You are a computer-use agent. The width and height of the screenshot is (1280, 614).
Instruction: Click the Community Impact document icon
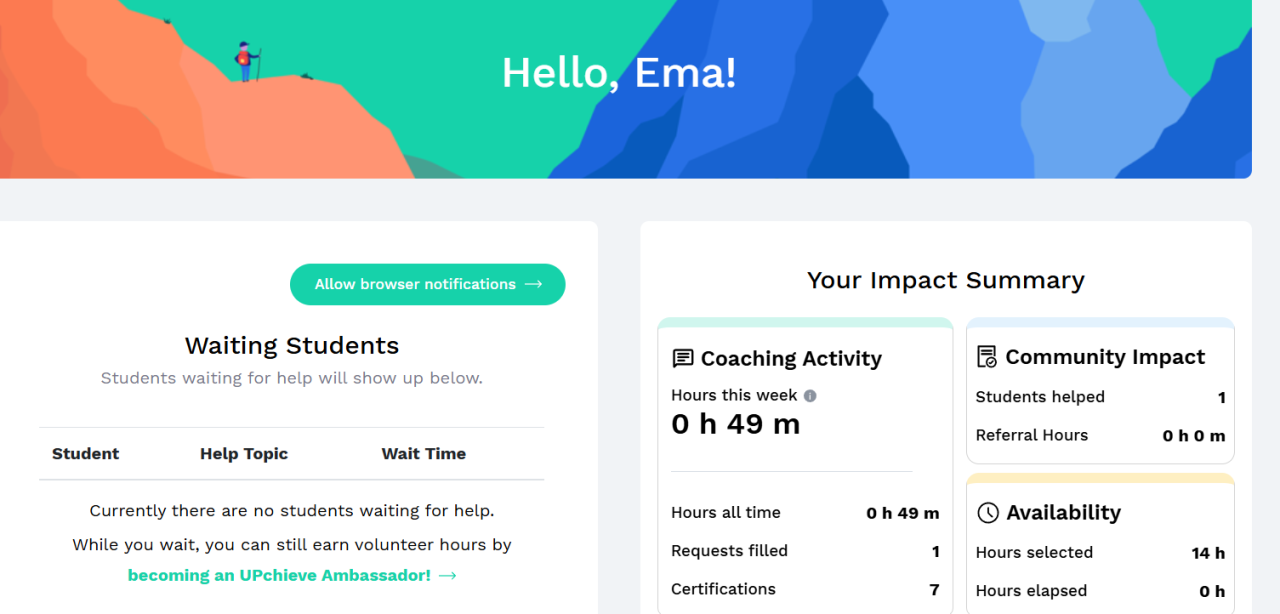point(987,357)
